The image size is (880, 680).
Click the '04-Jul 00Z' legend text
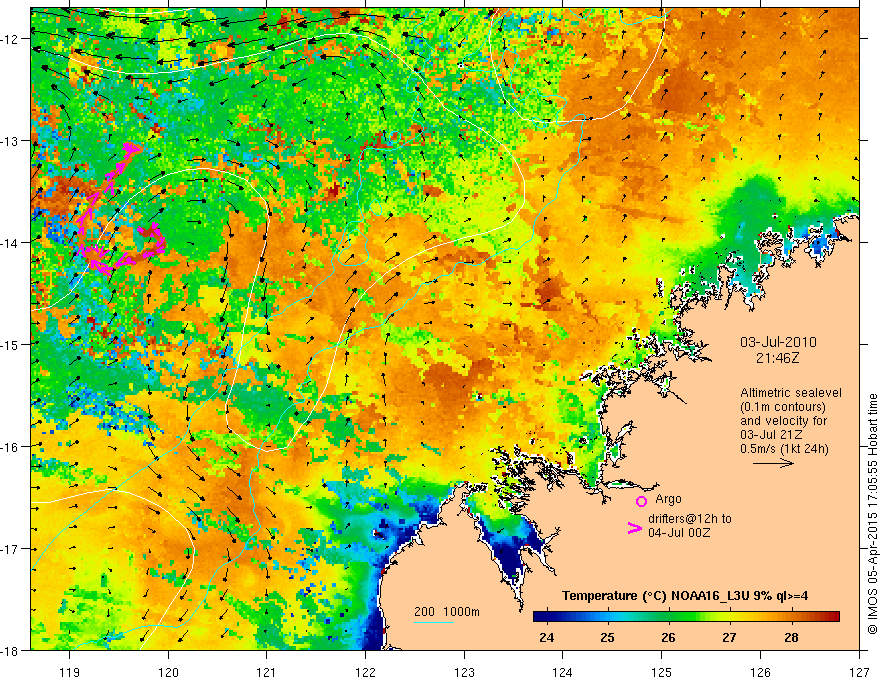(679, 532)
